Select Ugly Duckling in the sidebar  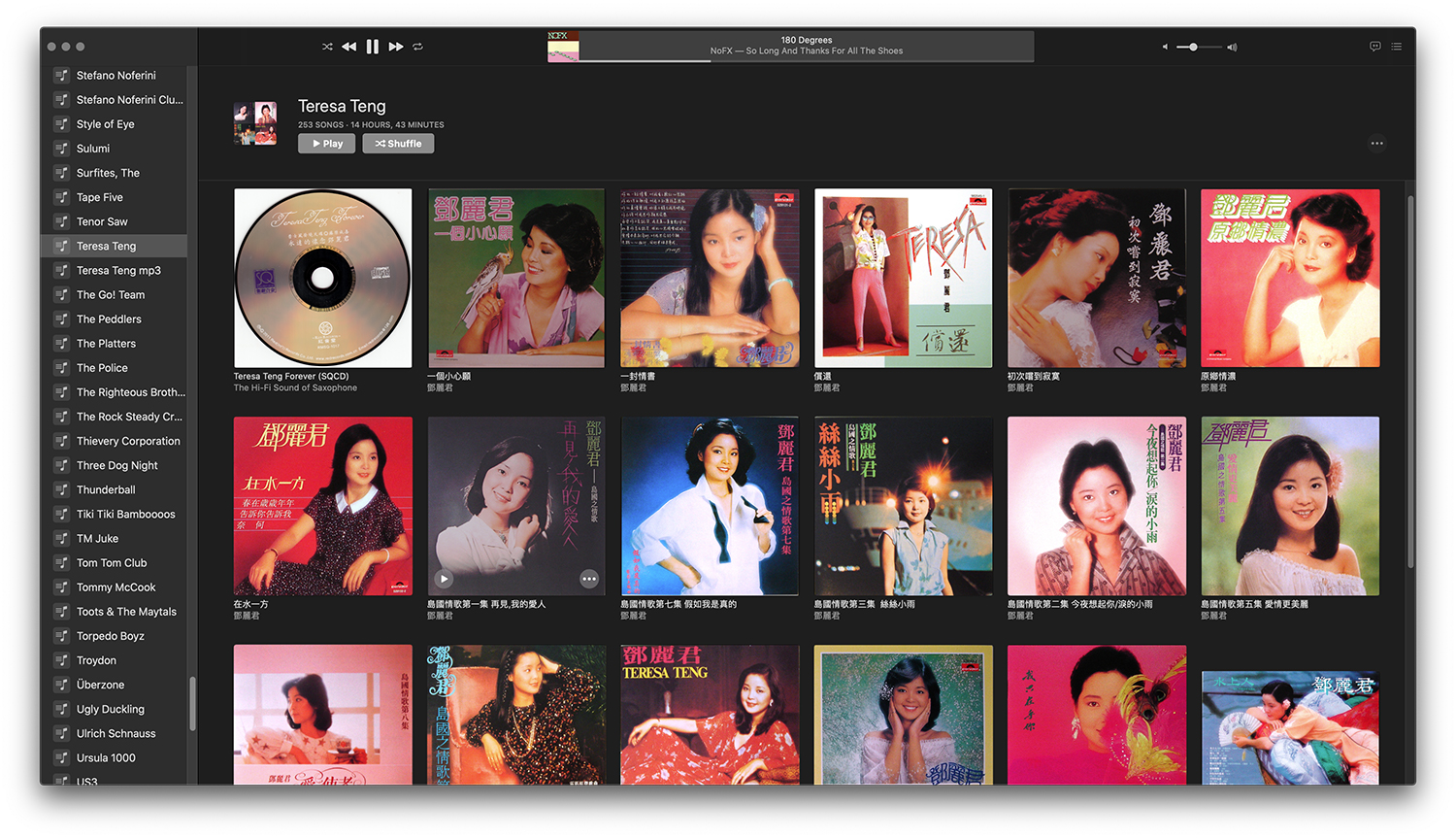click(x=115, y=709)
